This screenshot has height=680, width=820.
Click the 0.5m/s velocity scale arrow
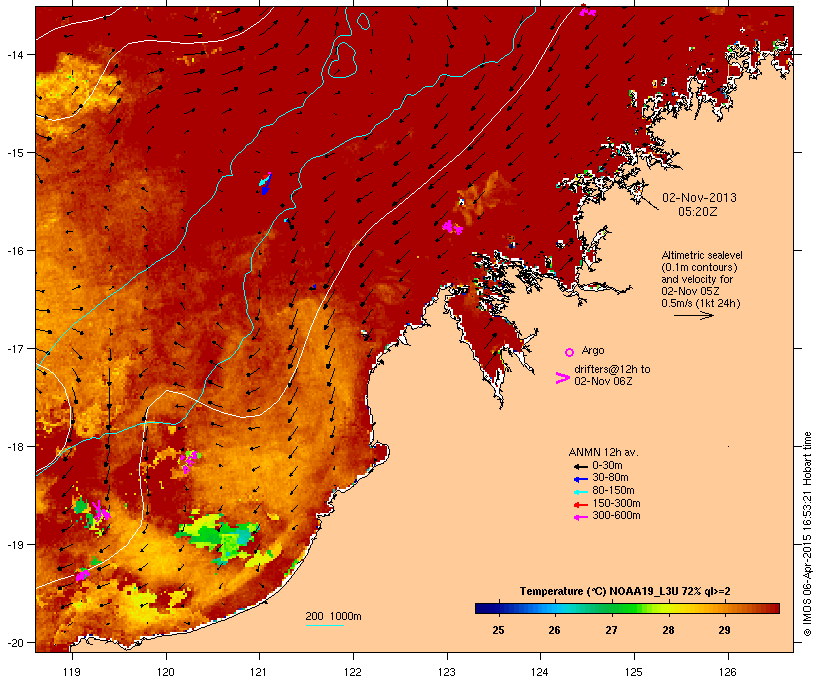(693, 315)
